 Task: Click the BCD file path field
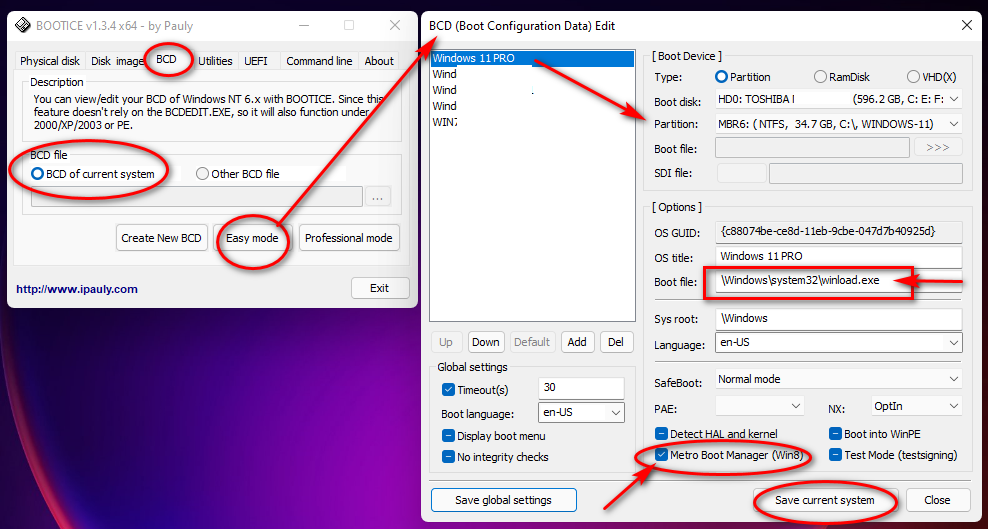197,196
